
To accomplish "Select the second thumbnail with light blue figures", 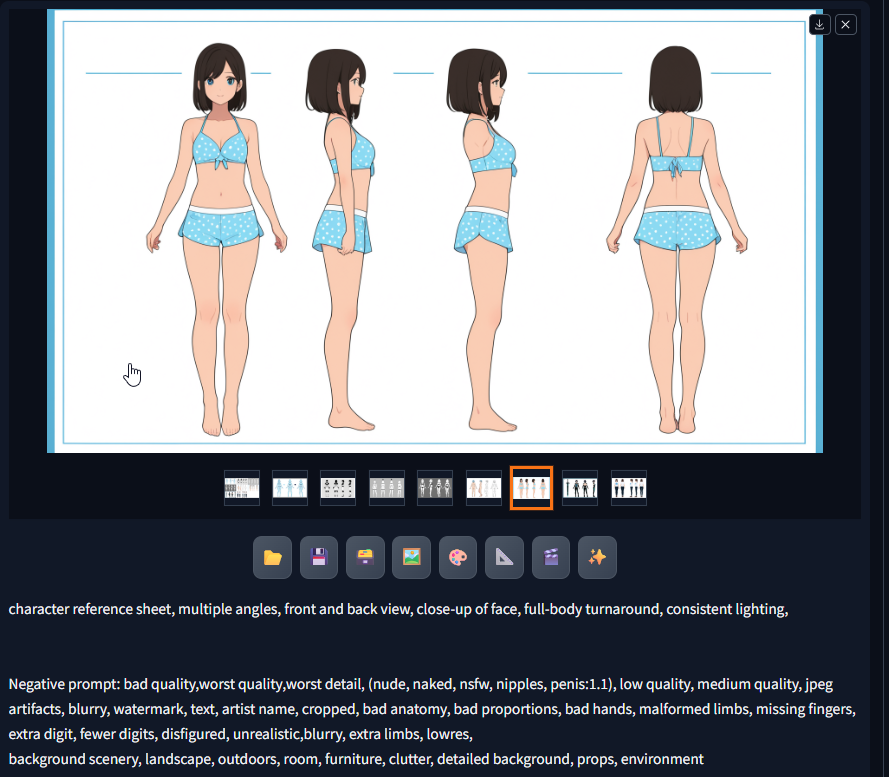I will [290, 488].
